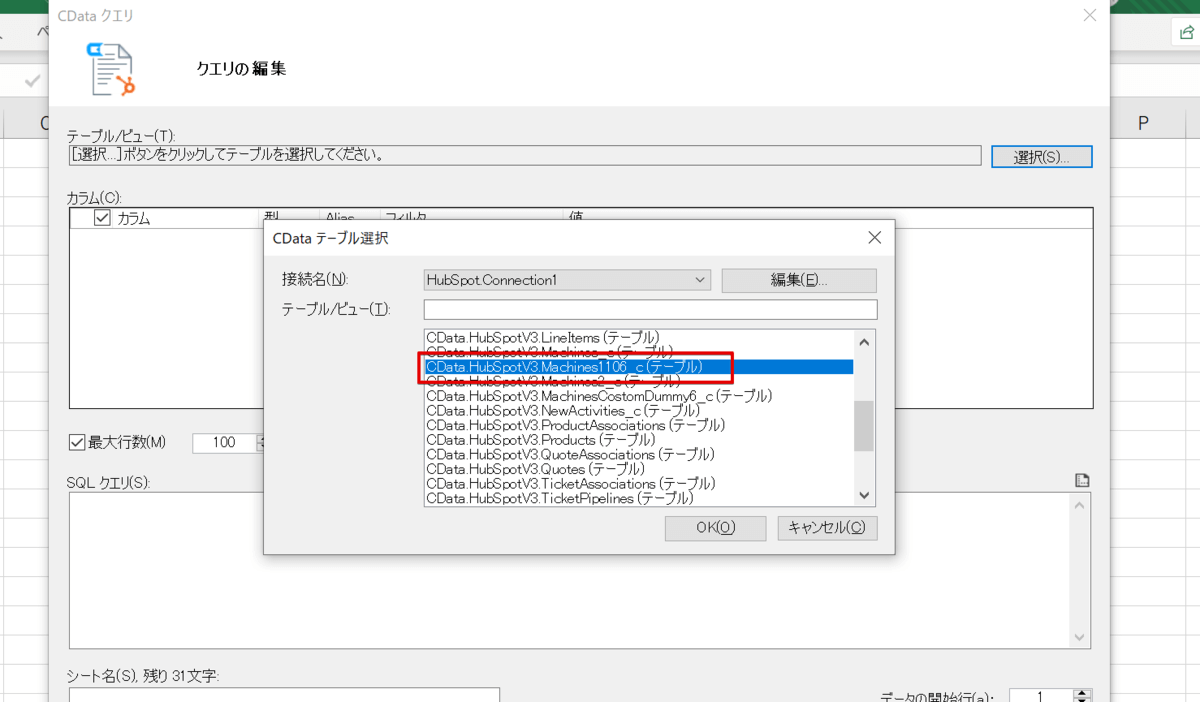The image size is (1200, 702).
Task: Click the シート名(S) input field
Action: click(x=284, y=694)
